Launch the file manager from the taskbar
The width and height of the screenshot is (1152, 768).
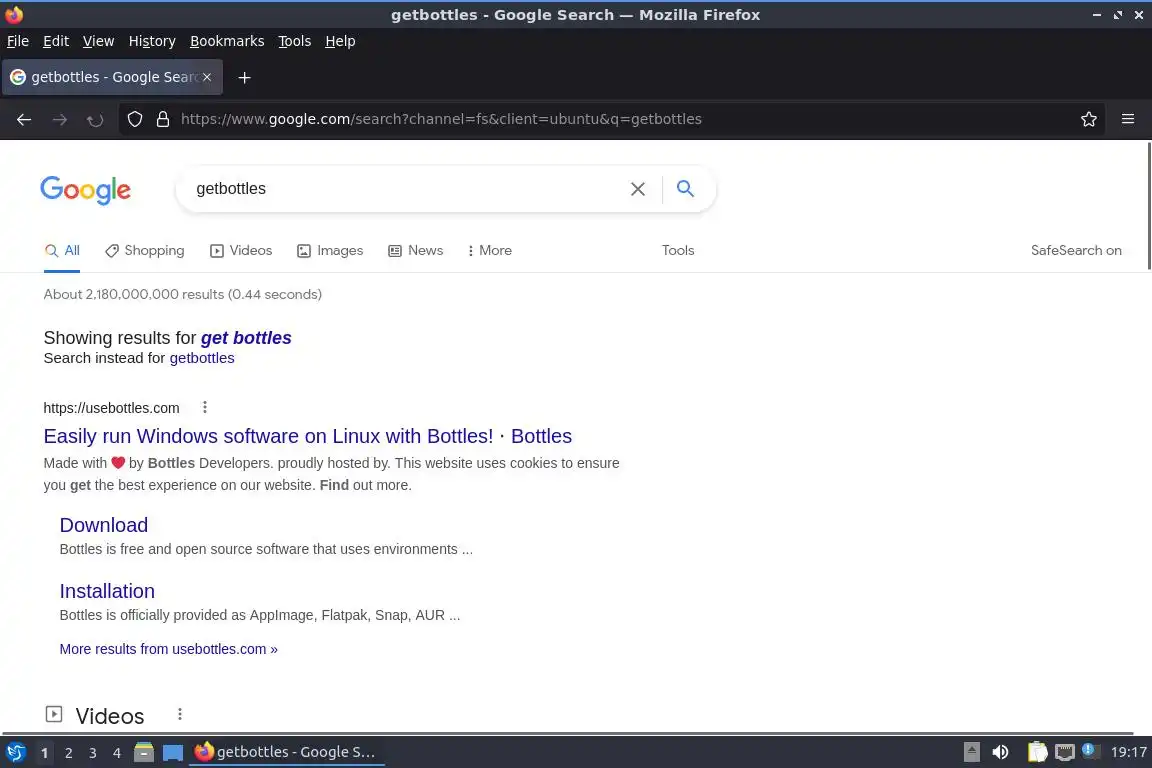144,752
